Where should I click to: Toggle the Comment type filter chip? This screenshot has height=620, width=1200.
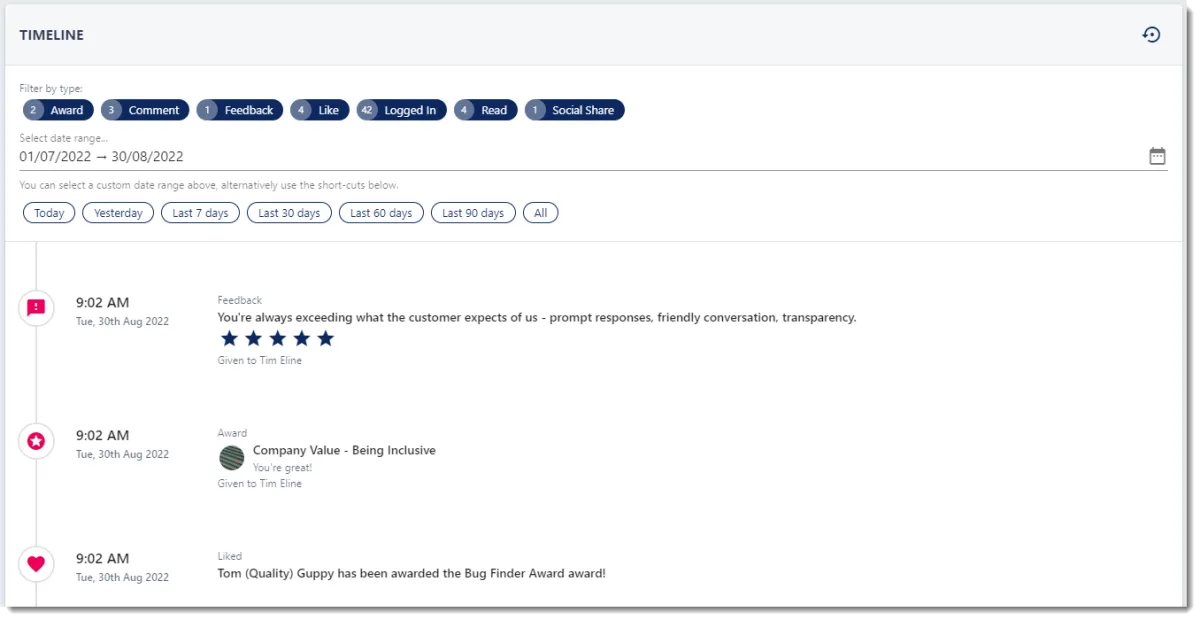click(145, 110)
